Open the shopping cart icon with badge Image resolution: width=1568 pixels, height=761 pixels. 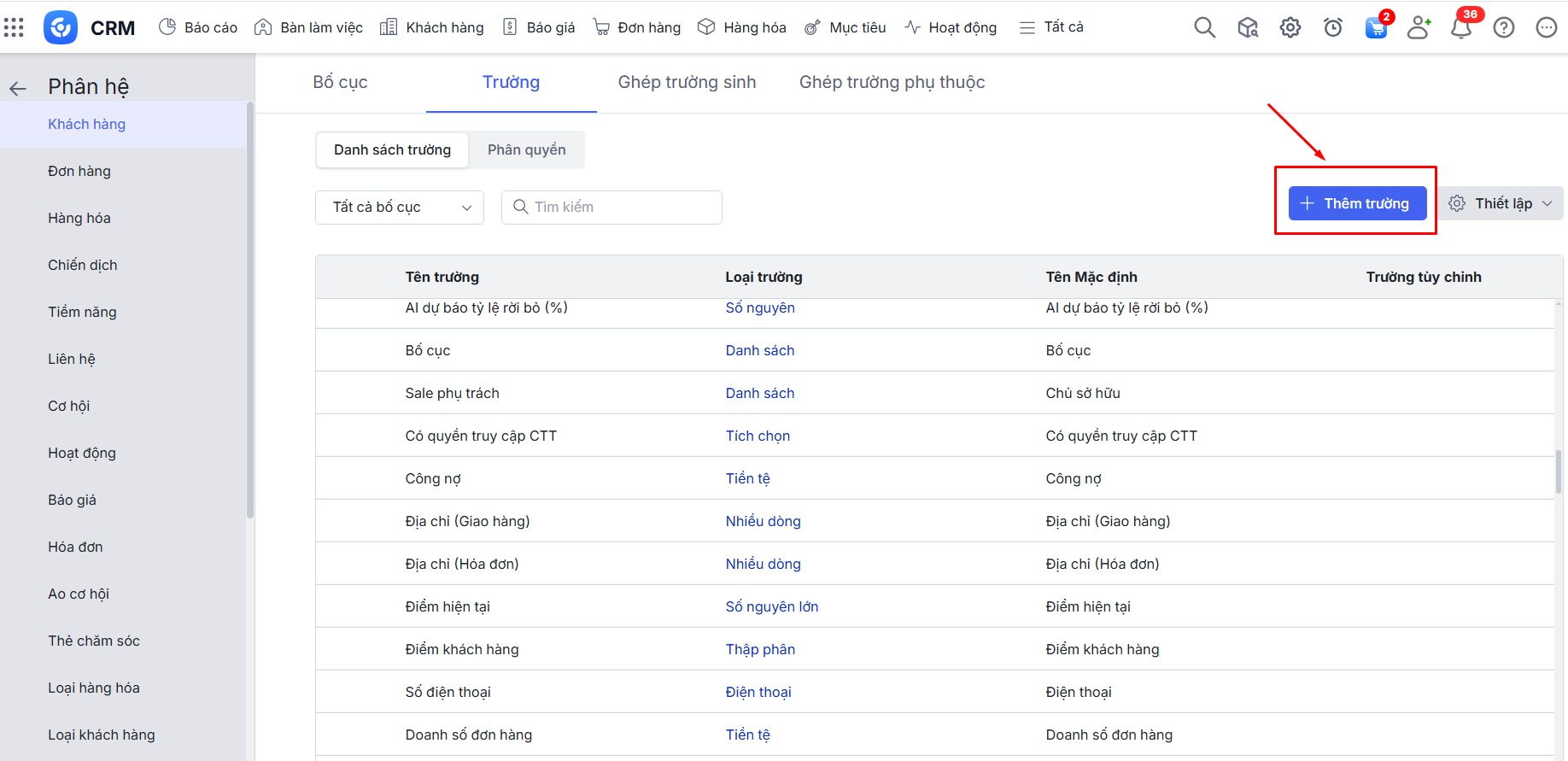coord(1376,27)
